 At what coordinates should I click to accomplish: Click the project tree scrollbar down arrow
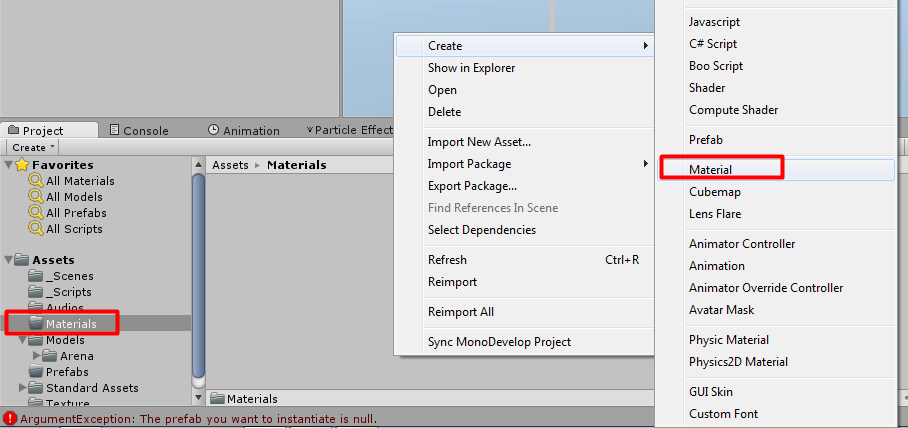pyautogui.click(x=199, y=398)
